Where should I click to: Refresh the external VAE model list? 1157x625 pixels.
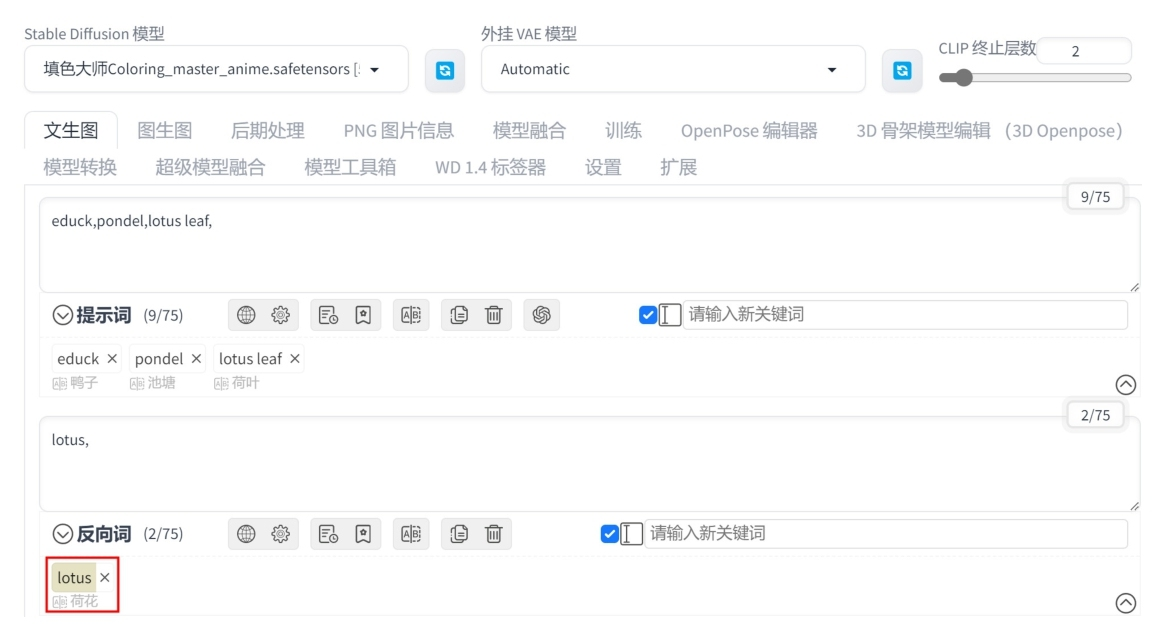pos(902,70)
